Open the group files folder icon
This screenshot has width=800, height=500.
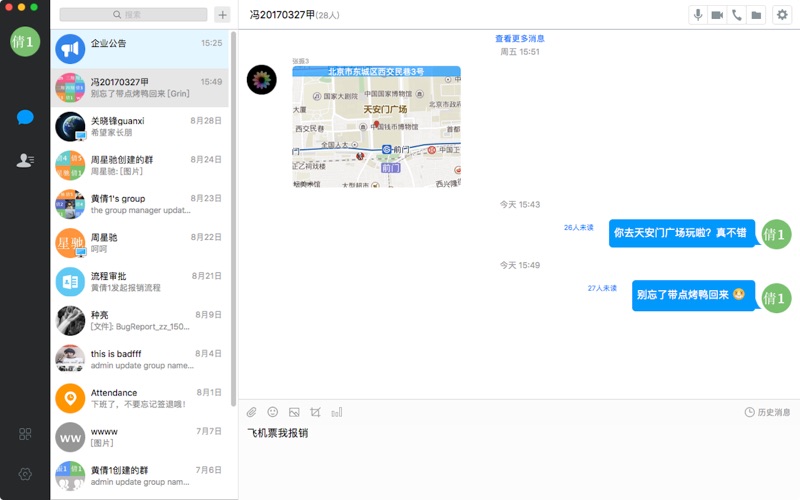tap(756, 15)
